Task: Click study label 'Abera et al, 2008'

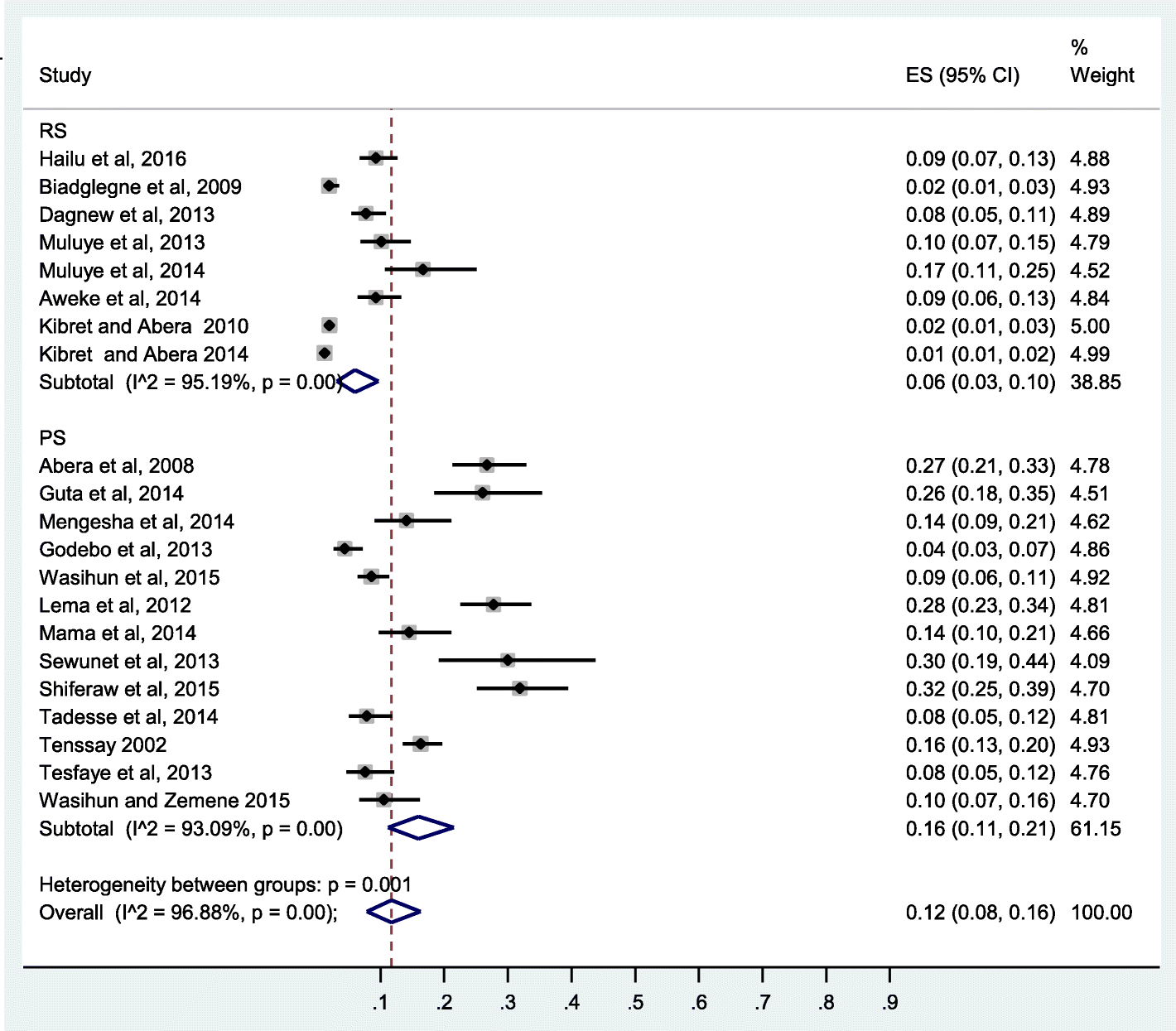Action: pos(117,466)
